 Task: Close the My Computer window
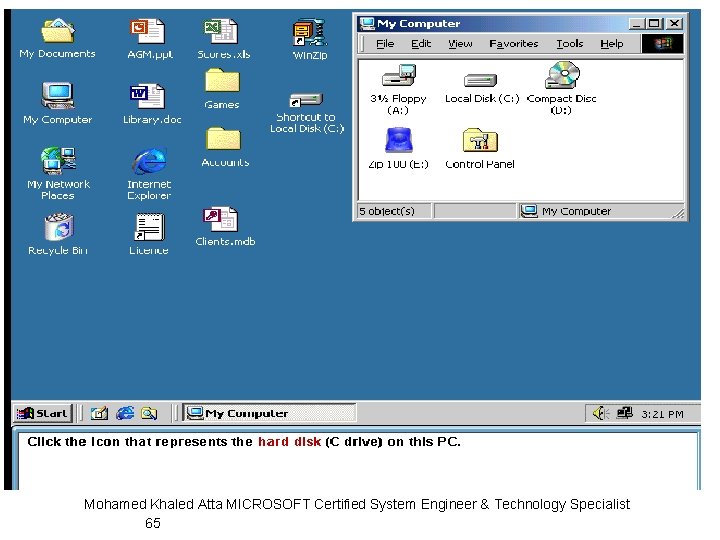674,23
